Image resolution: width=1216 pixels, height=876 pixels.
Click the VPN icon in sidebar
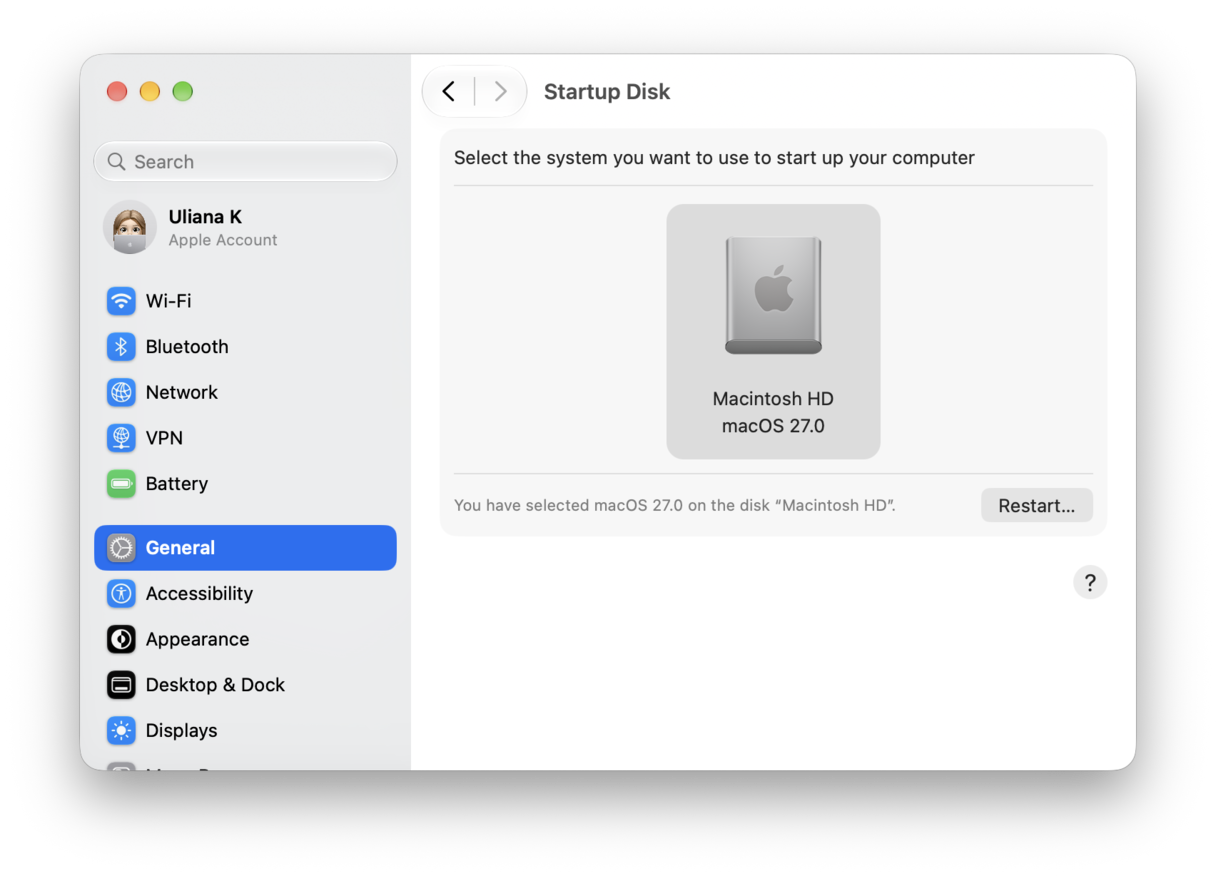pos(121,438)
